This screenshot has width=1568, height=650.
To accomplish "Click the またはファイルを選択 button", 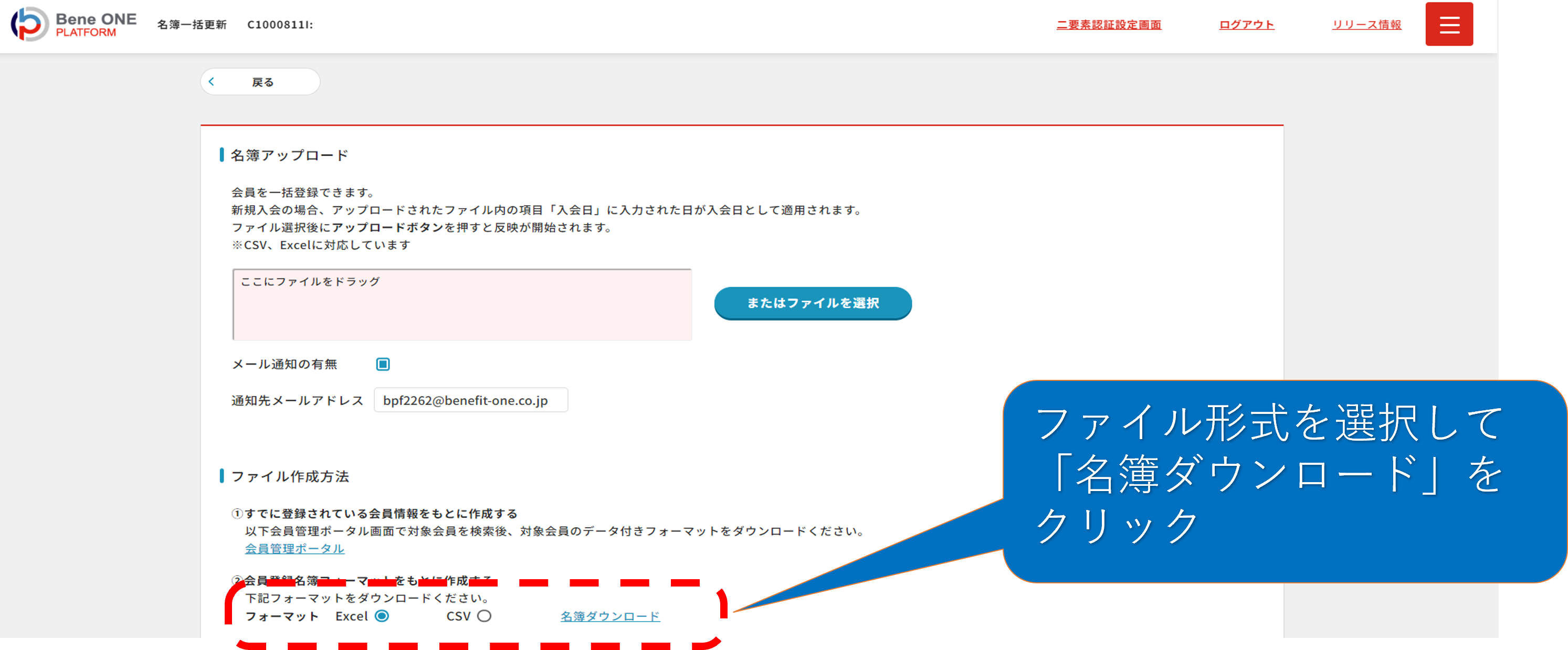I will (x=812, y=303).
